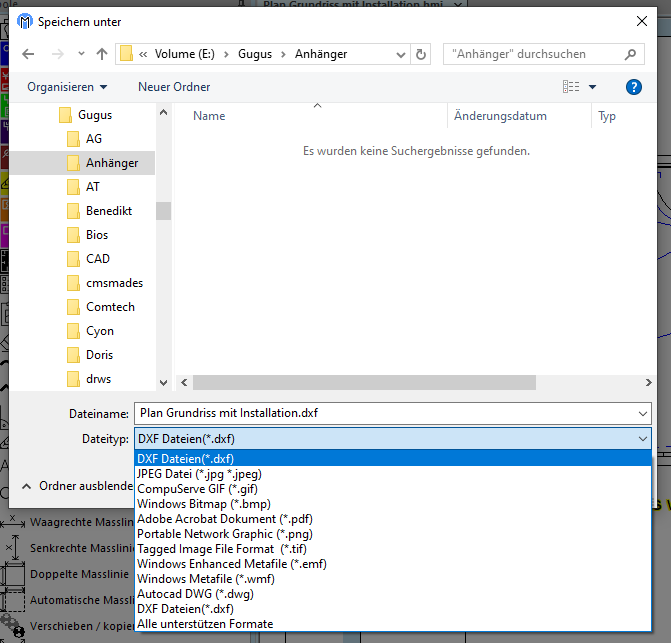Expand the Dateiname dropdown arrow
The image size is (671, 643).
point(641,413)
